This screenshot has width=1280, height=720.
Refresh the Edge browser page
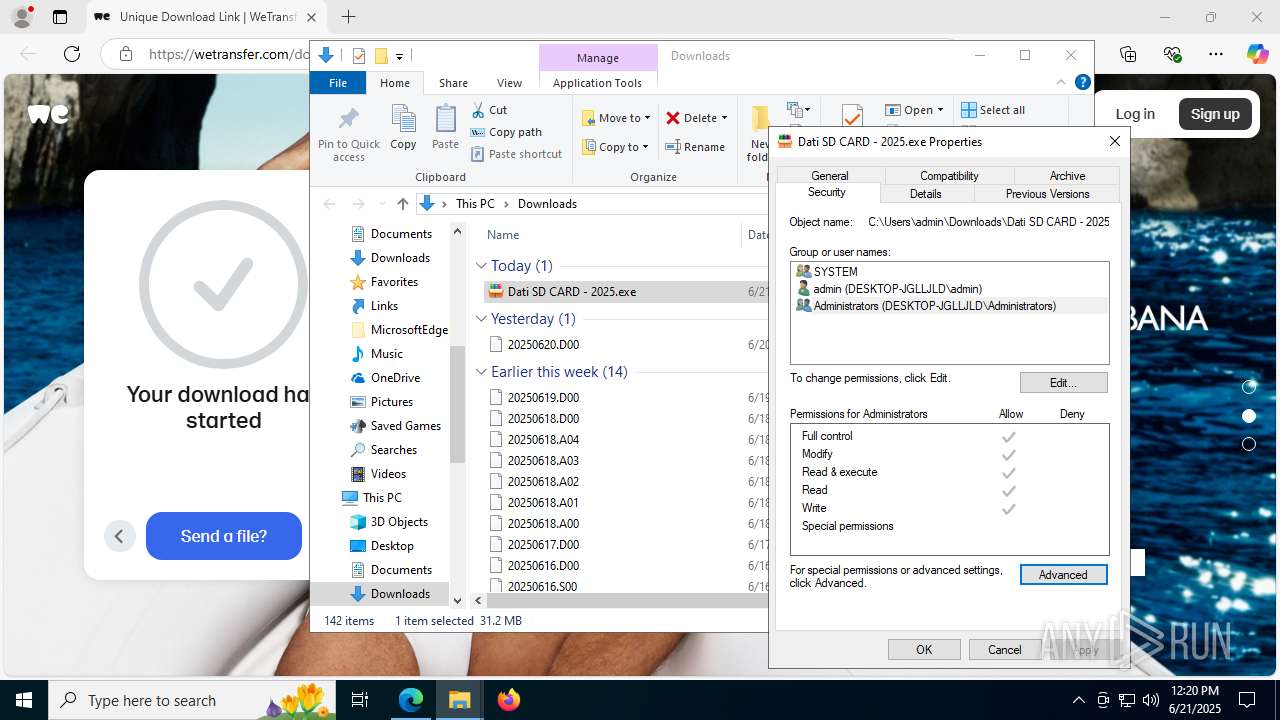tap(72, 54)
